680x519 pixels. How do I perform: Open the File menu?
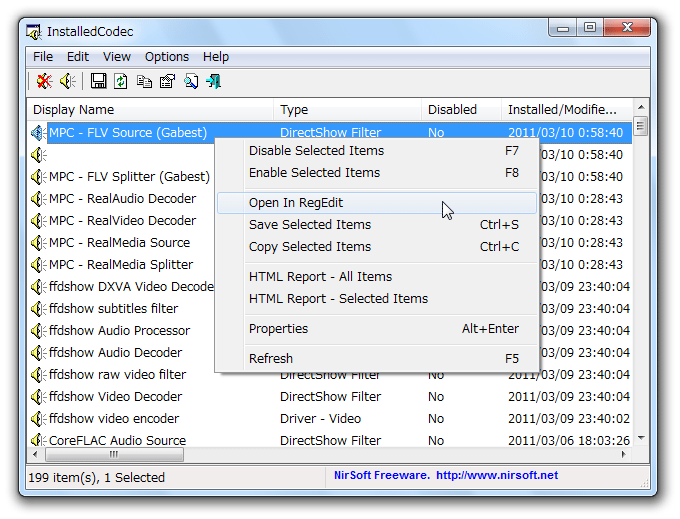(43, 57)
